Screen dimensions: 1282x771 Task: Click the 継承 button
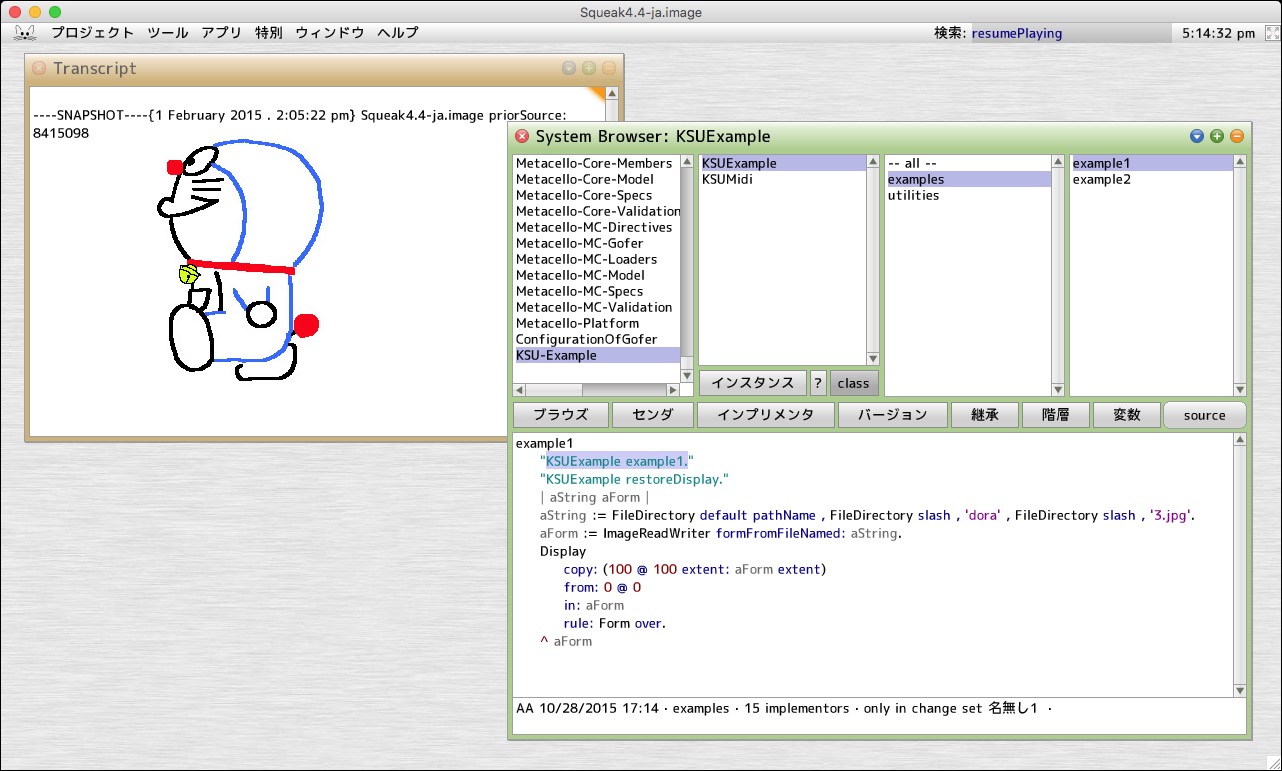point(985,415)
